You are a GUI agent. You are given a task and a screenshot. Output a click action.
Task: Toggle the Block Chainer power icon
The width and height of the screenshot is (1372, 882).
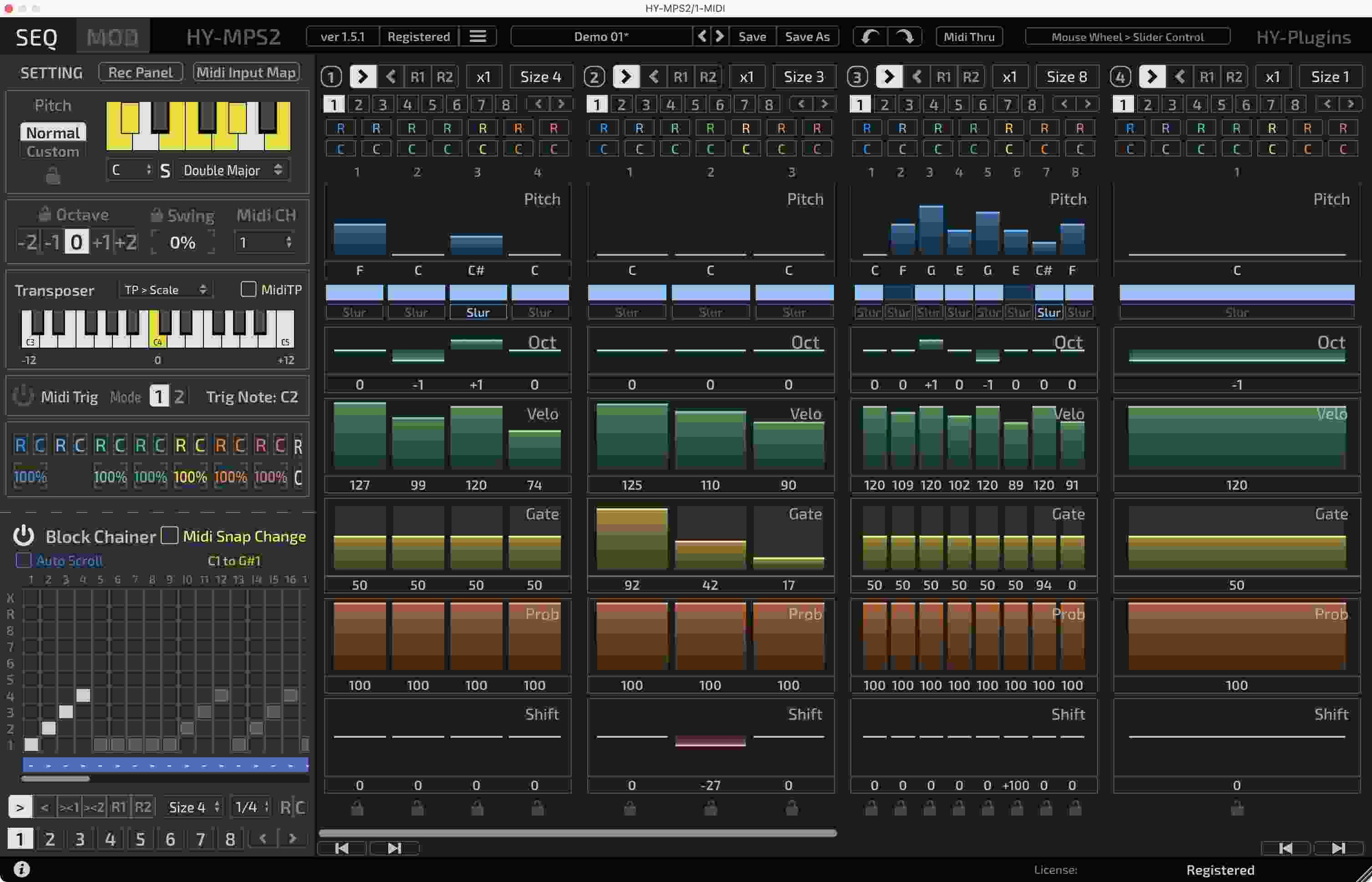click(24, 536)
